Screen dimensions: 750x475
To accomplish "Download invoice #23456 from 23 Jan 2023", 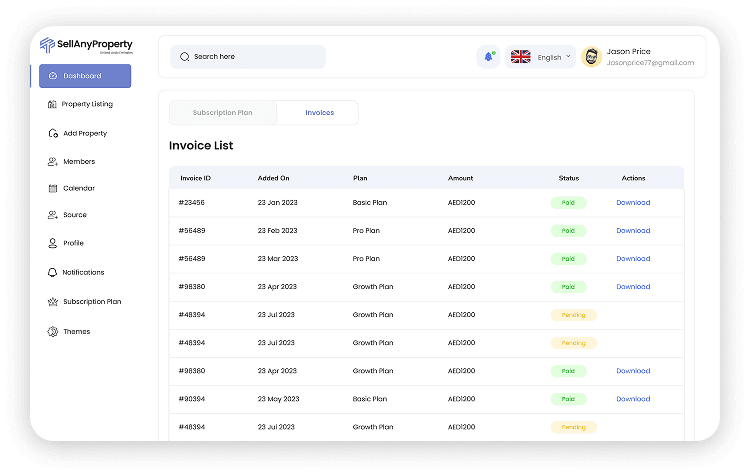I will 633,203.
